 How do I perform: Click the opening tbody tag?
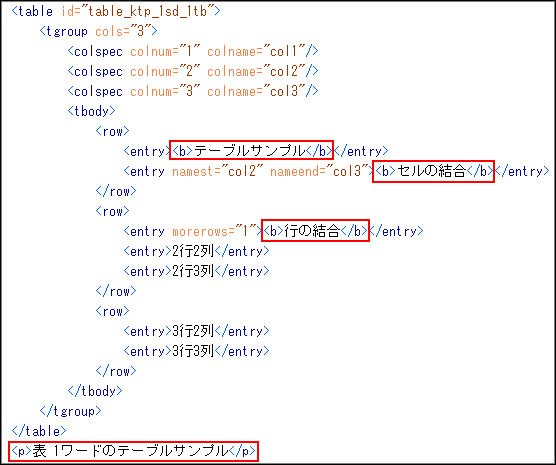click(x=91, y=111)
